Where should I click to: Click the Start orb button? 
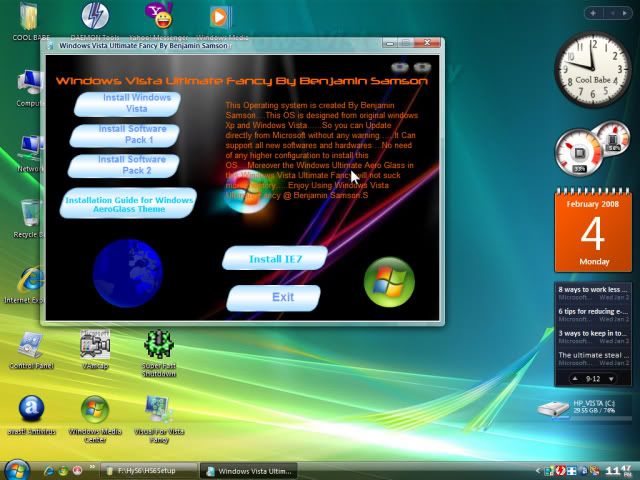click(16, 469)
